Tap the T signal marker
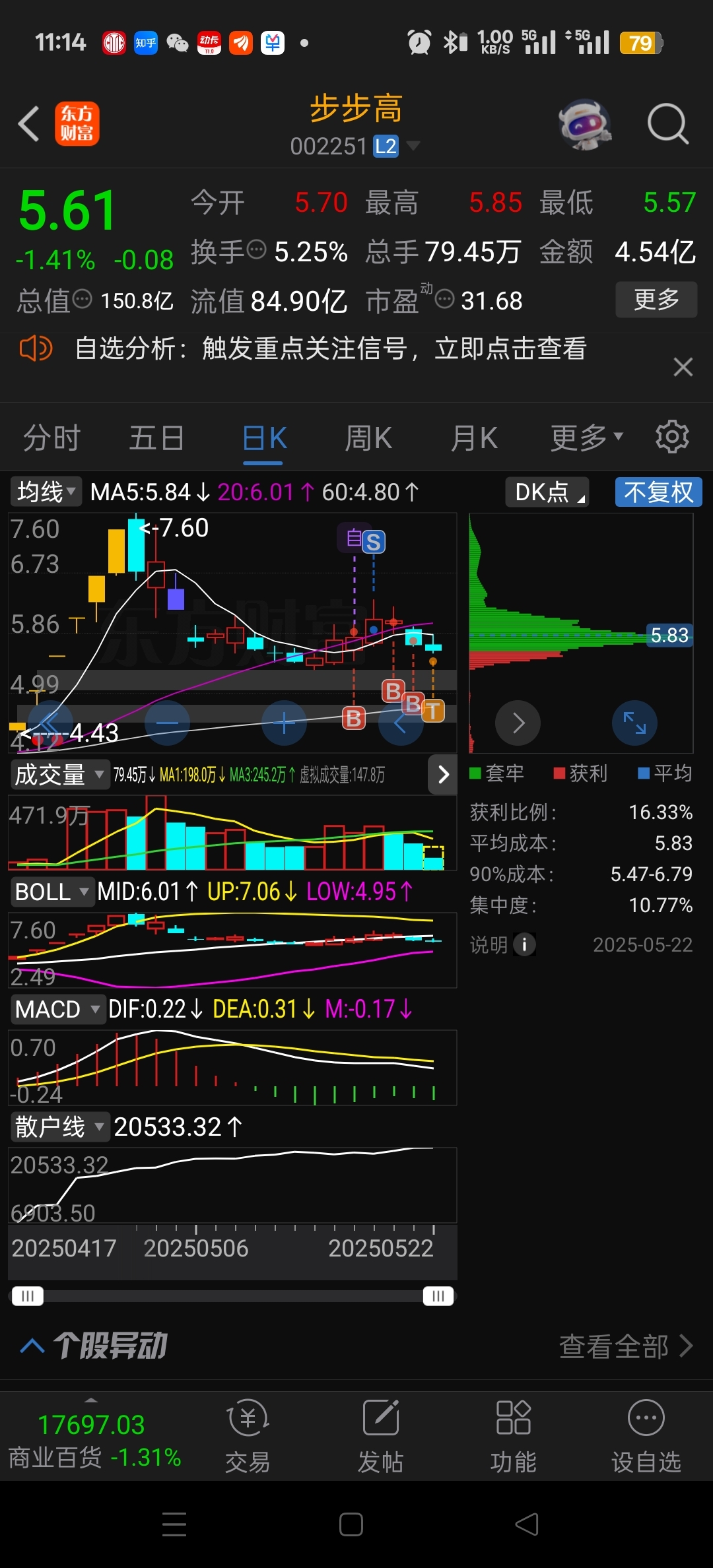Viewport: 713px width, 1568px height. [x=433, y=711]
